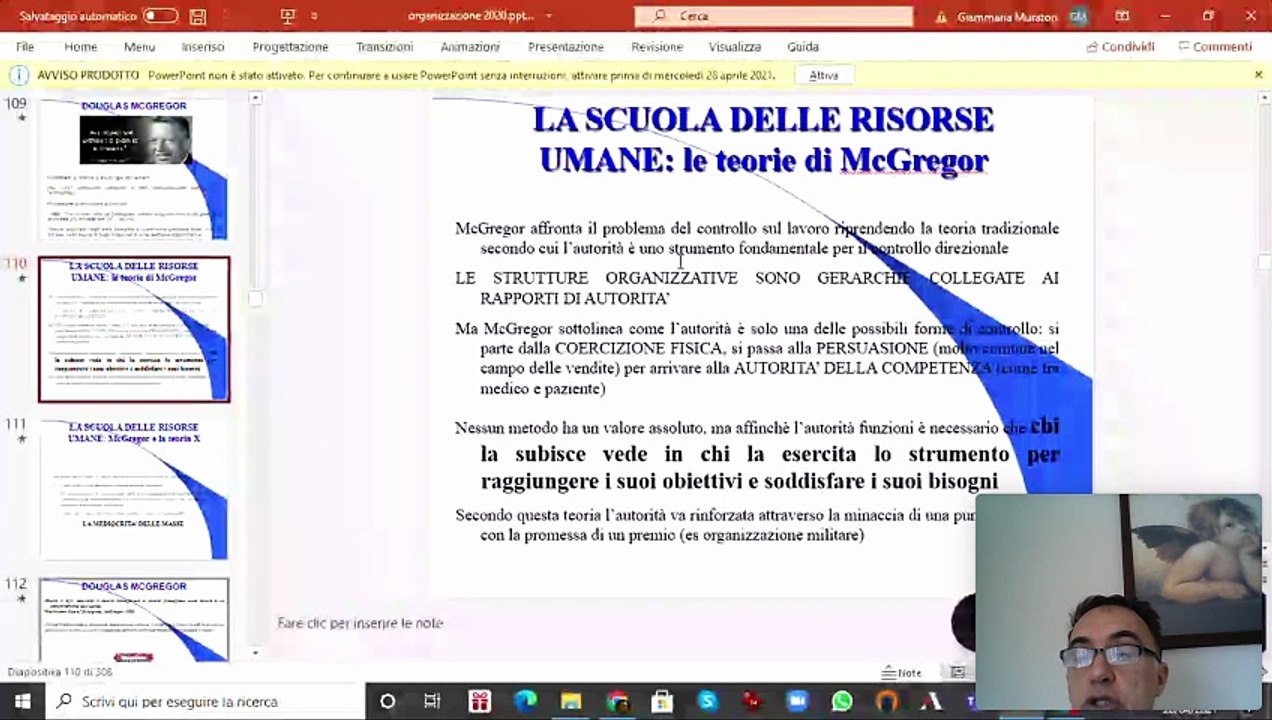
Task: Open the red app icon after Skype in taskbar
Action: point(752,701)
